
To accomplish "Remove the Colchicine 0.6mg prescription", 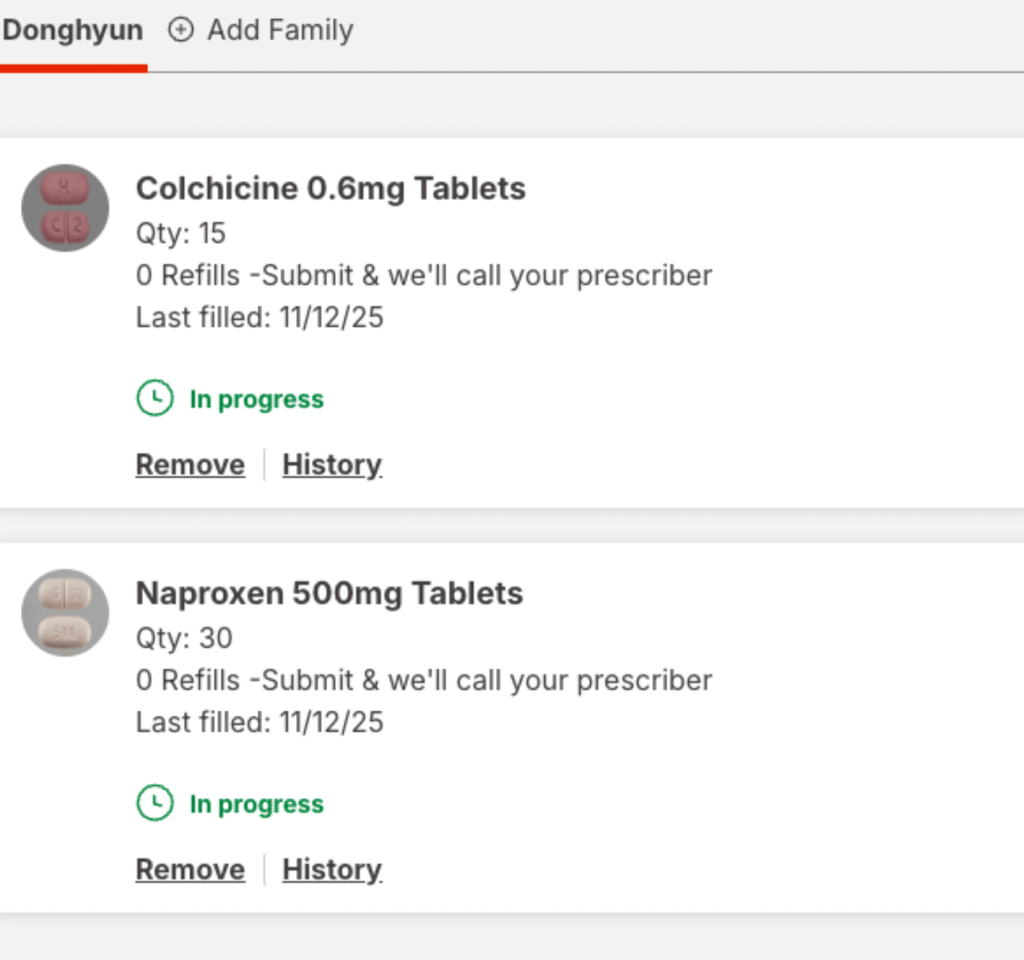I will (190, 465).
